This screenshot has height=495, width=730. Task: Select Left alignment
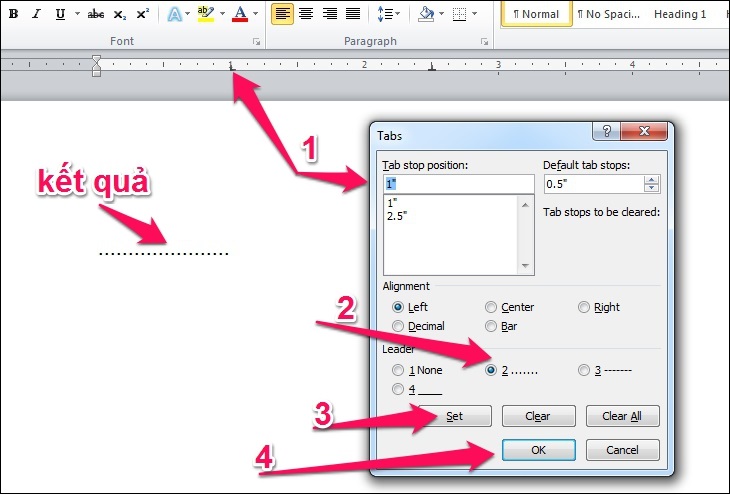click(410, 307)
